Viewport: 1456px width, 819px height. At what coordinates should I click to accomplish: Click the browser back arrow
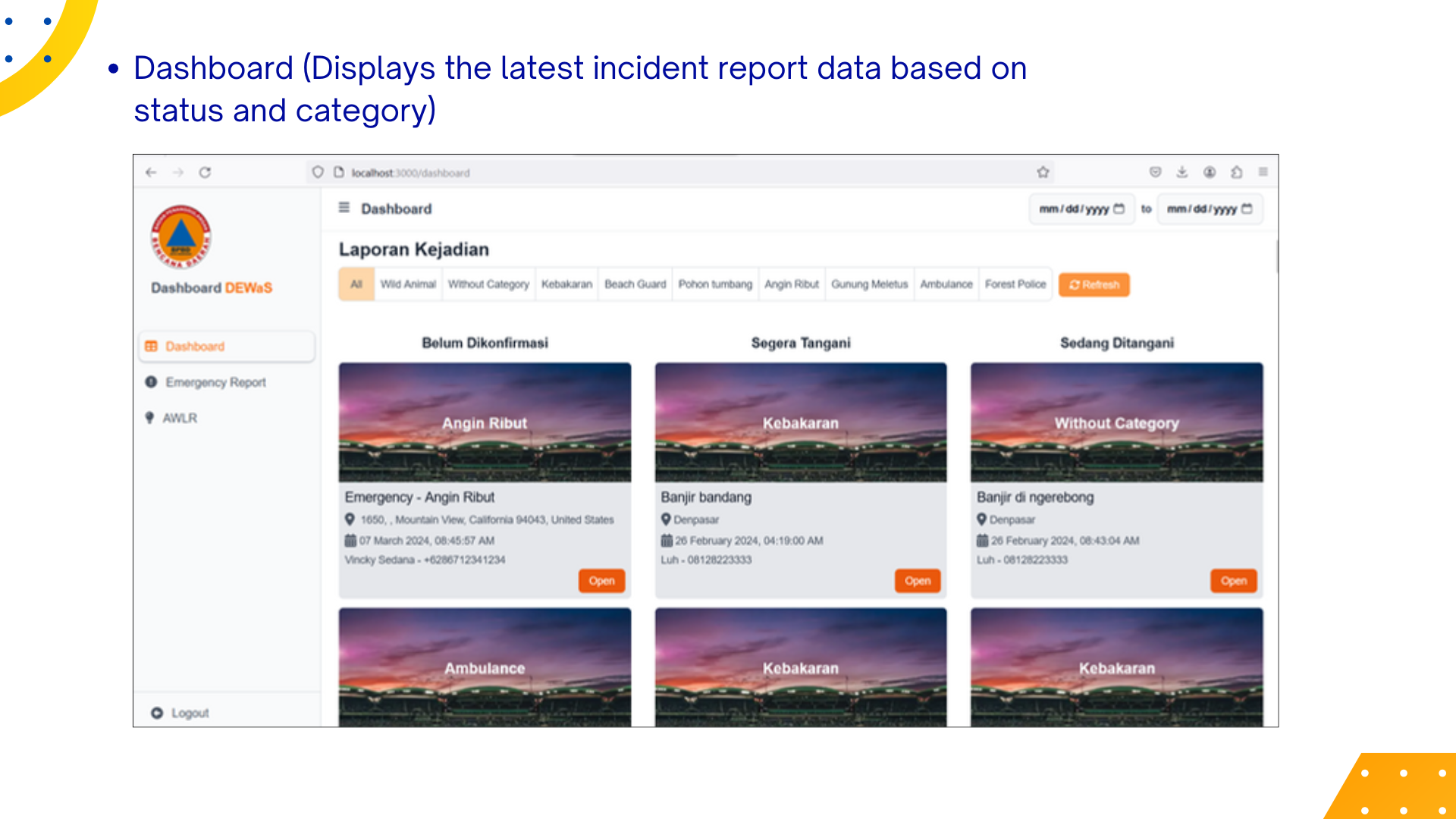tap(151, 173)
